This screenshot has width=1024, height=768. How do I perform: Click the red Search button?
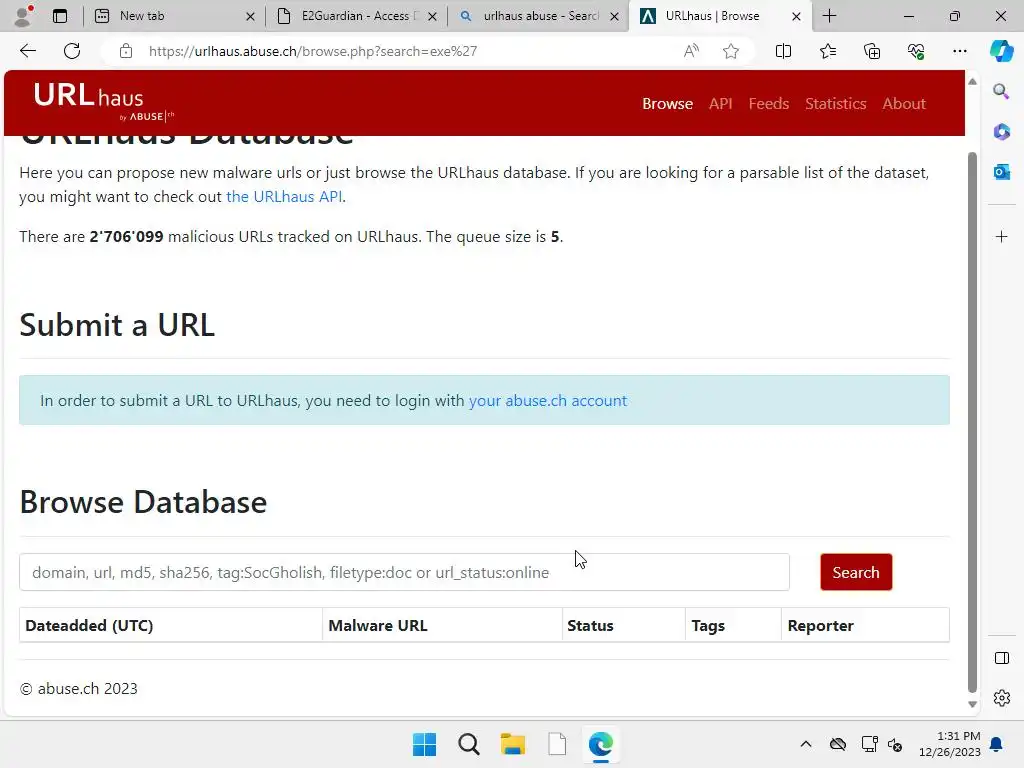(x=856, y=572)
